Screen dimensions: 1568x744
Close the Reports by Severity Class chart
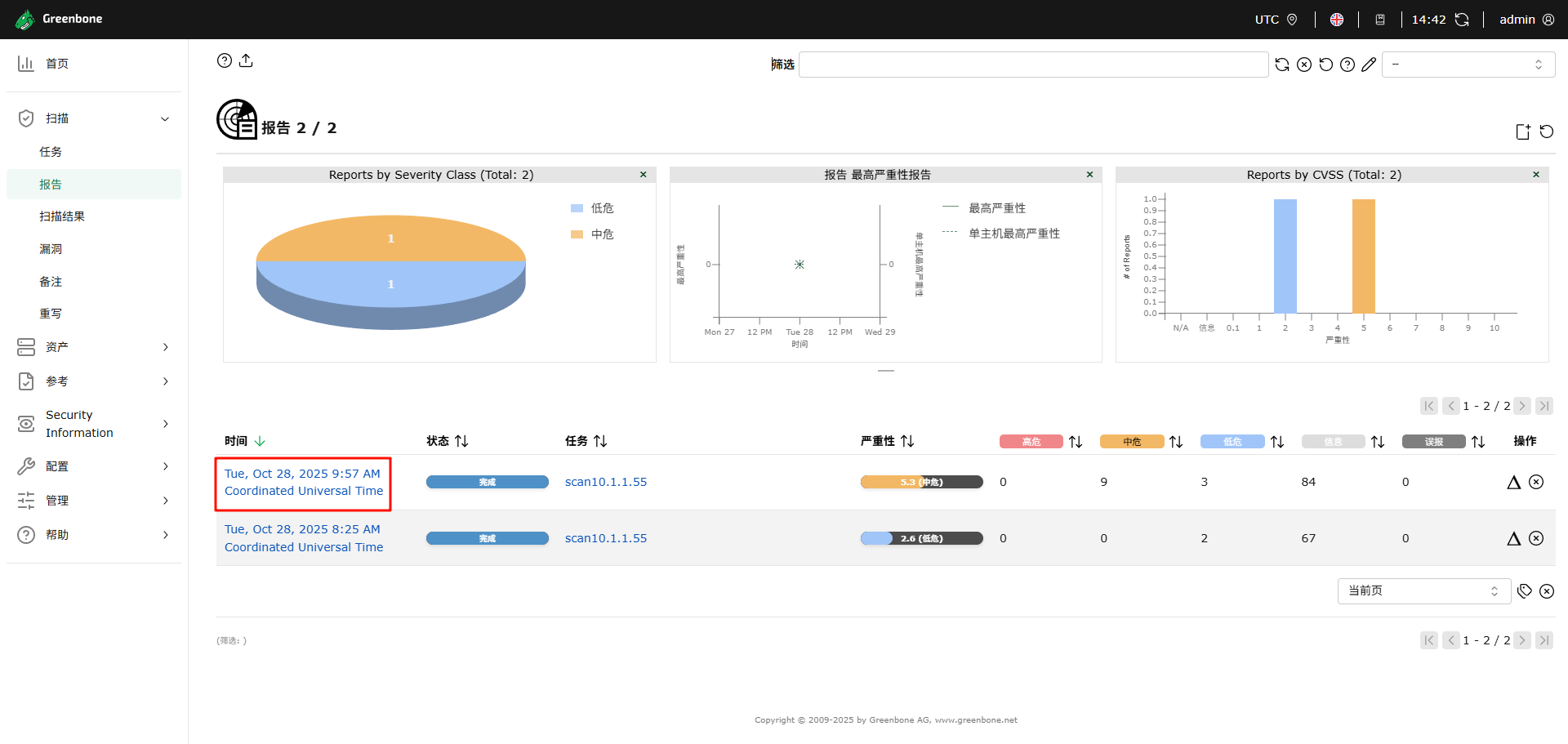tap(644, 175)
